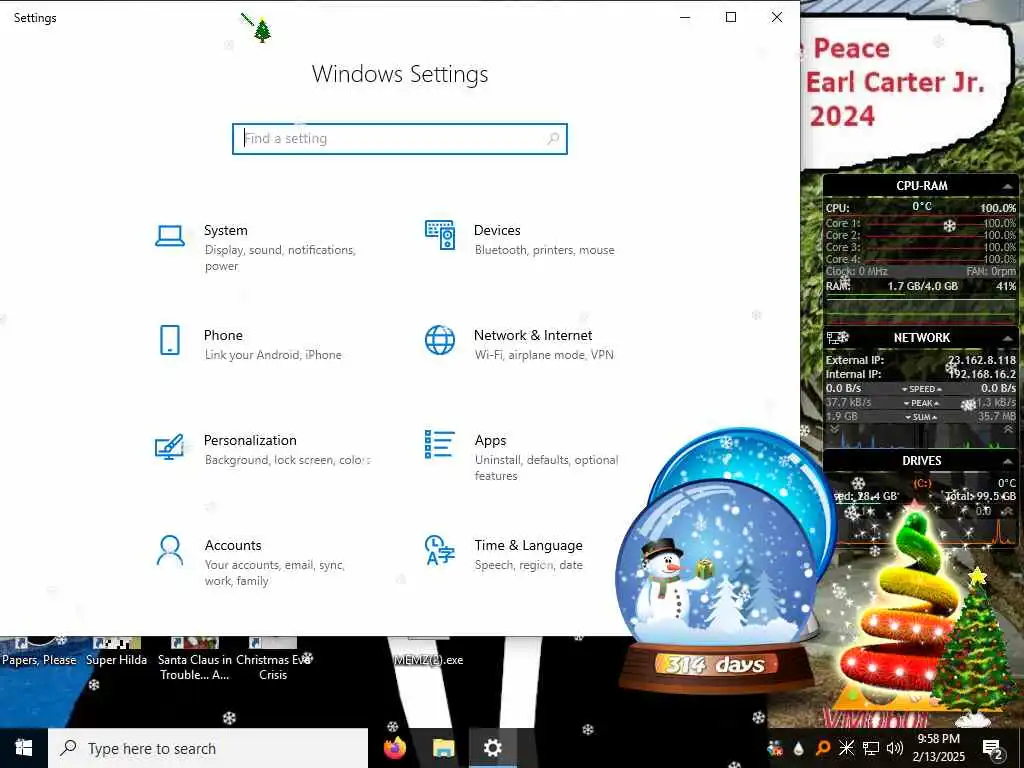Click the SPEED selector in NETWORK widget
This screenshot has width=1024, height=768.
pos(921,389)
